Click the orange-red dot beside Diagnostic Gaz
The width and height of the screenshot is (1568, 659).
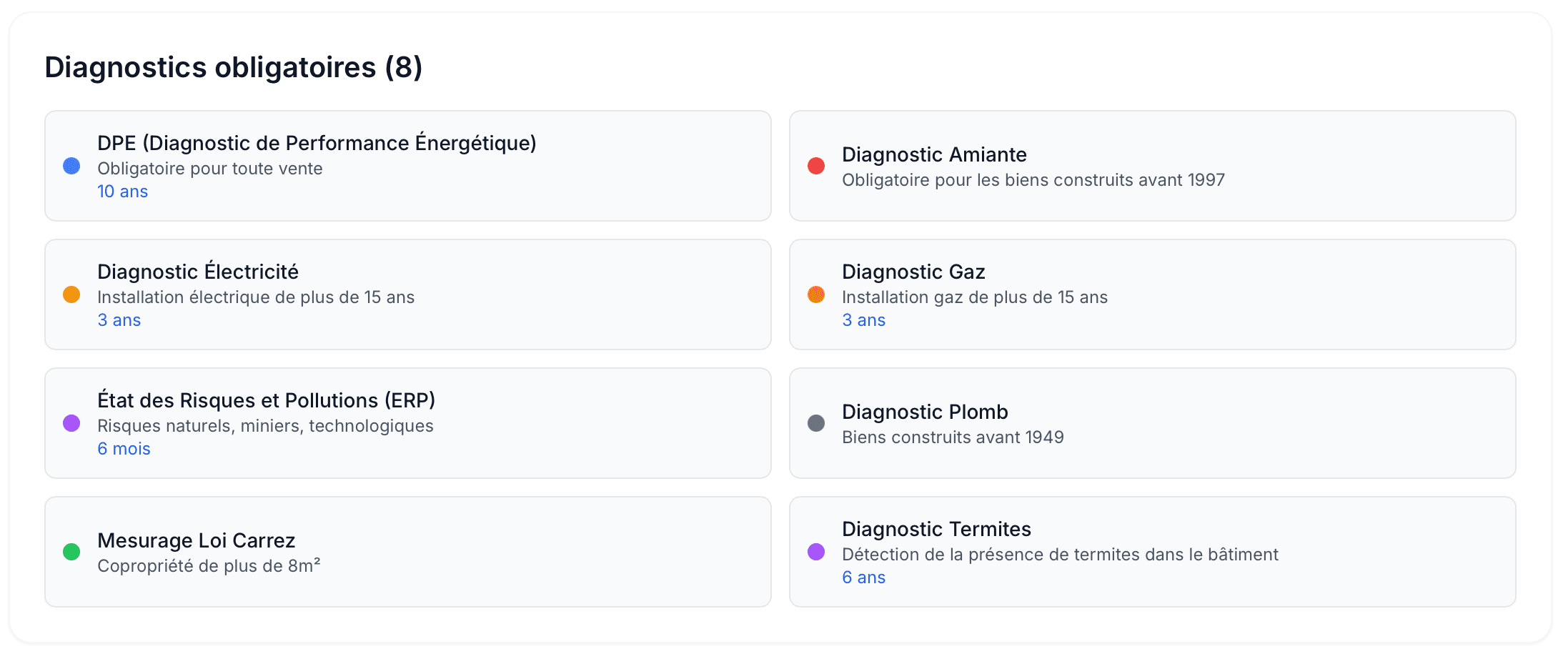tap(816, 294)
